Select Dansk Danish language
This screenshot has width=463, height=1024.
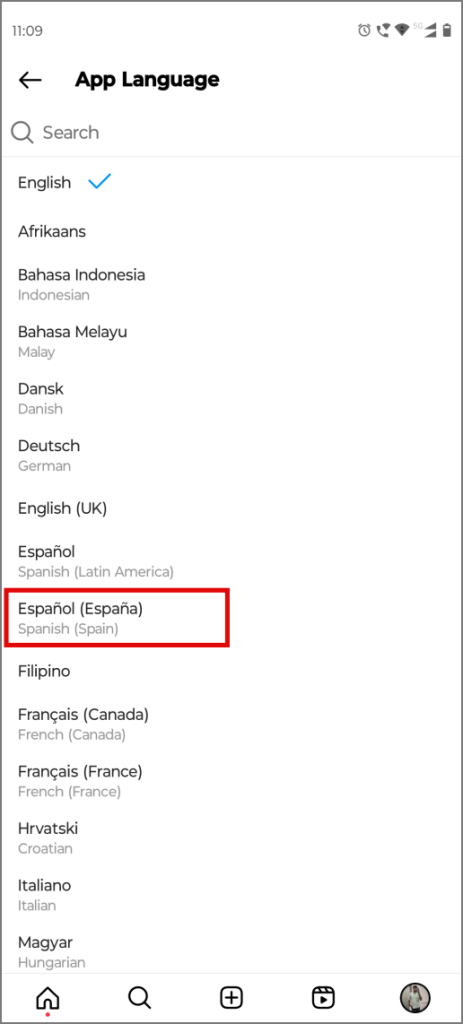231,398
